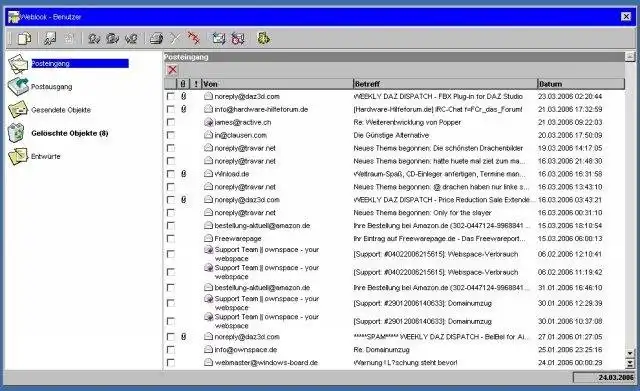
Task: Click the exclamation priority column header
Action: click(196, 84)
